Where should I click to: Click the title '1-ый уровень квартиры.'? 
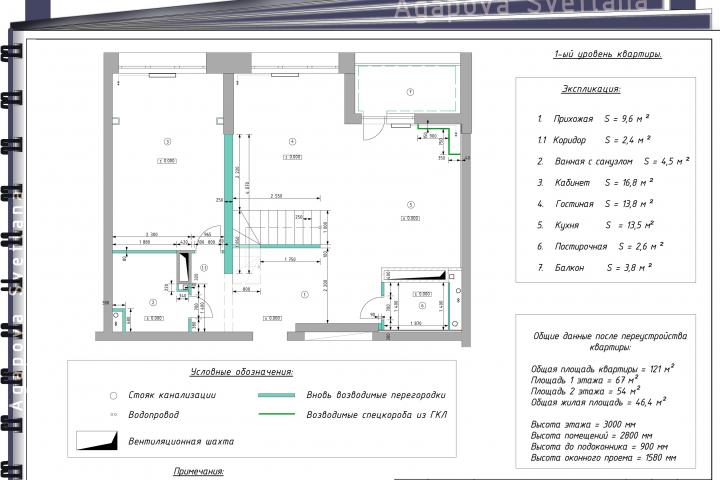(x=608, y=54)
